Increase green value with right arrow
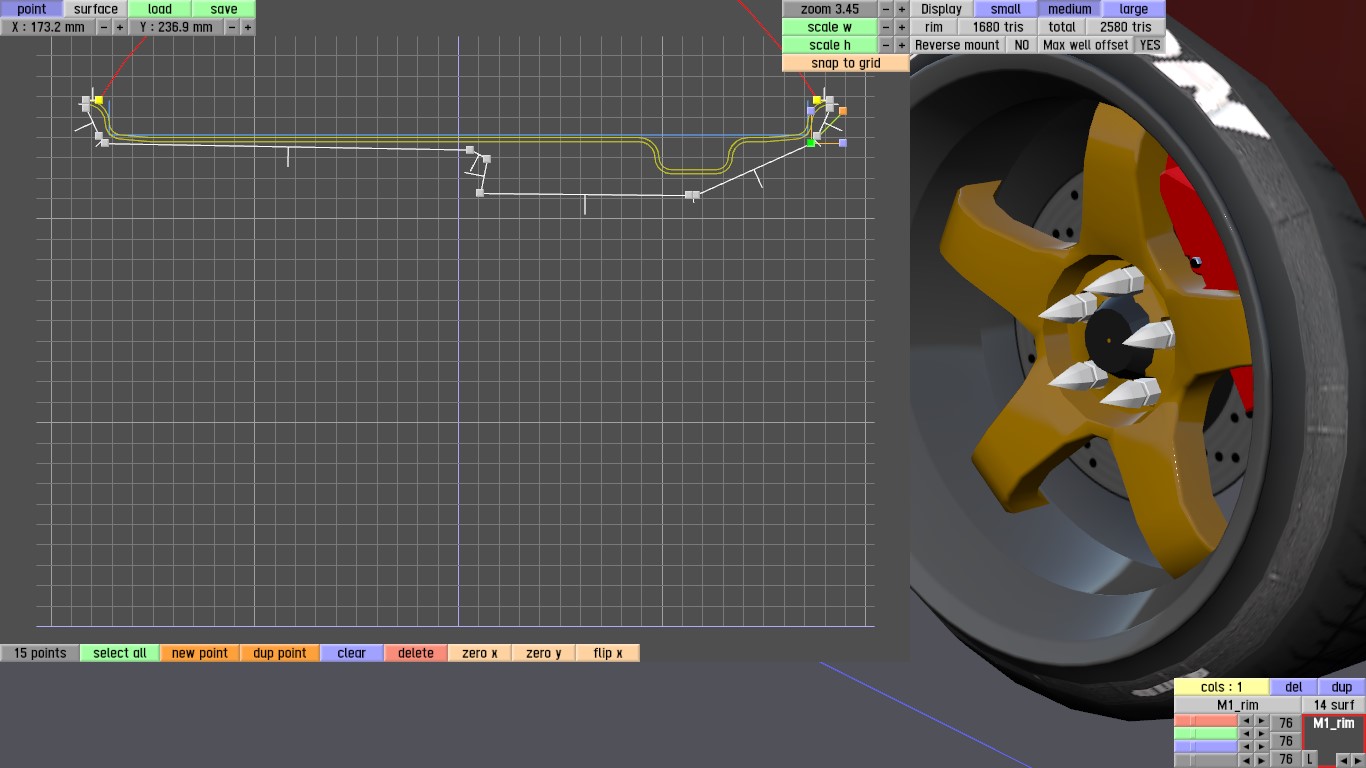This screenshot has height=768, width=1366. (1261, 734)
